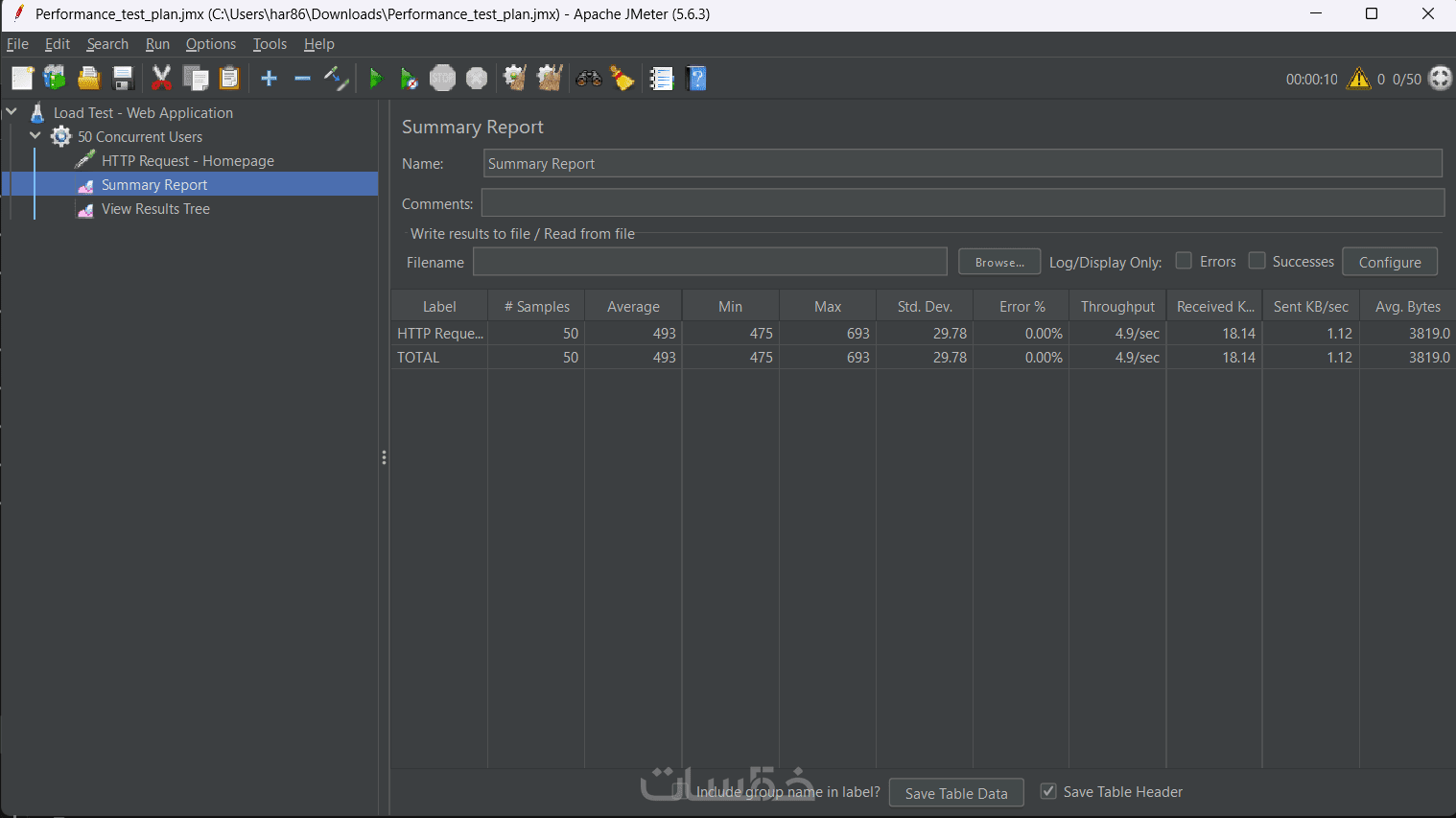Click the warning triangle log indicator
The height and width of the screenshot is (818, 1456).
click(x=1359, y=79)
